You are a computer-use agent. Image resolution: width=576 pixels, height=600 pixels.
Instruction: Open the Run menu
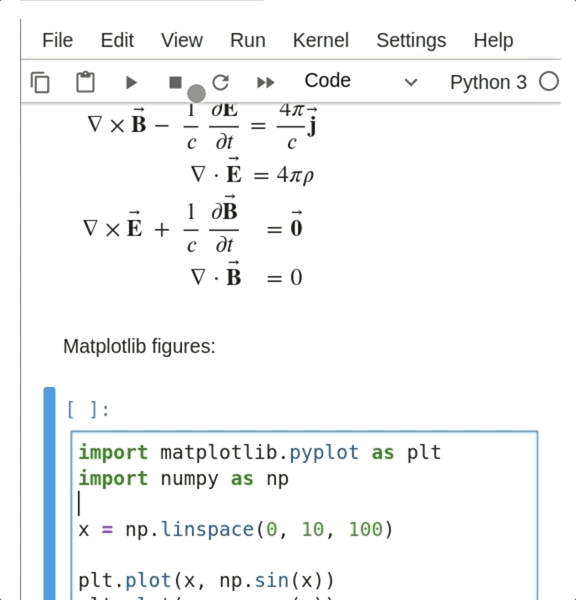click(248, 40)
